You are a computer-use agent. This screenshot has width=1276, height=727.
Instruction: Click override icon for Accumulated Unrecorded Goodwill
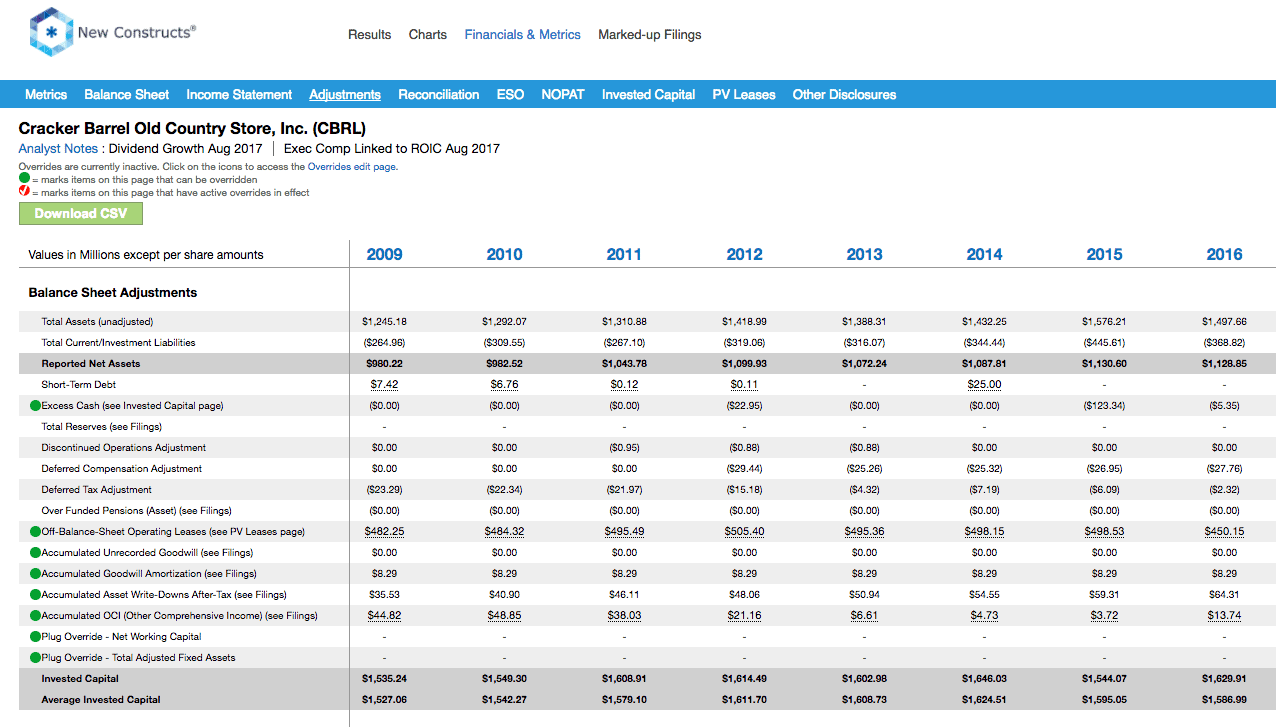(x=35, y=553)
